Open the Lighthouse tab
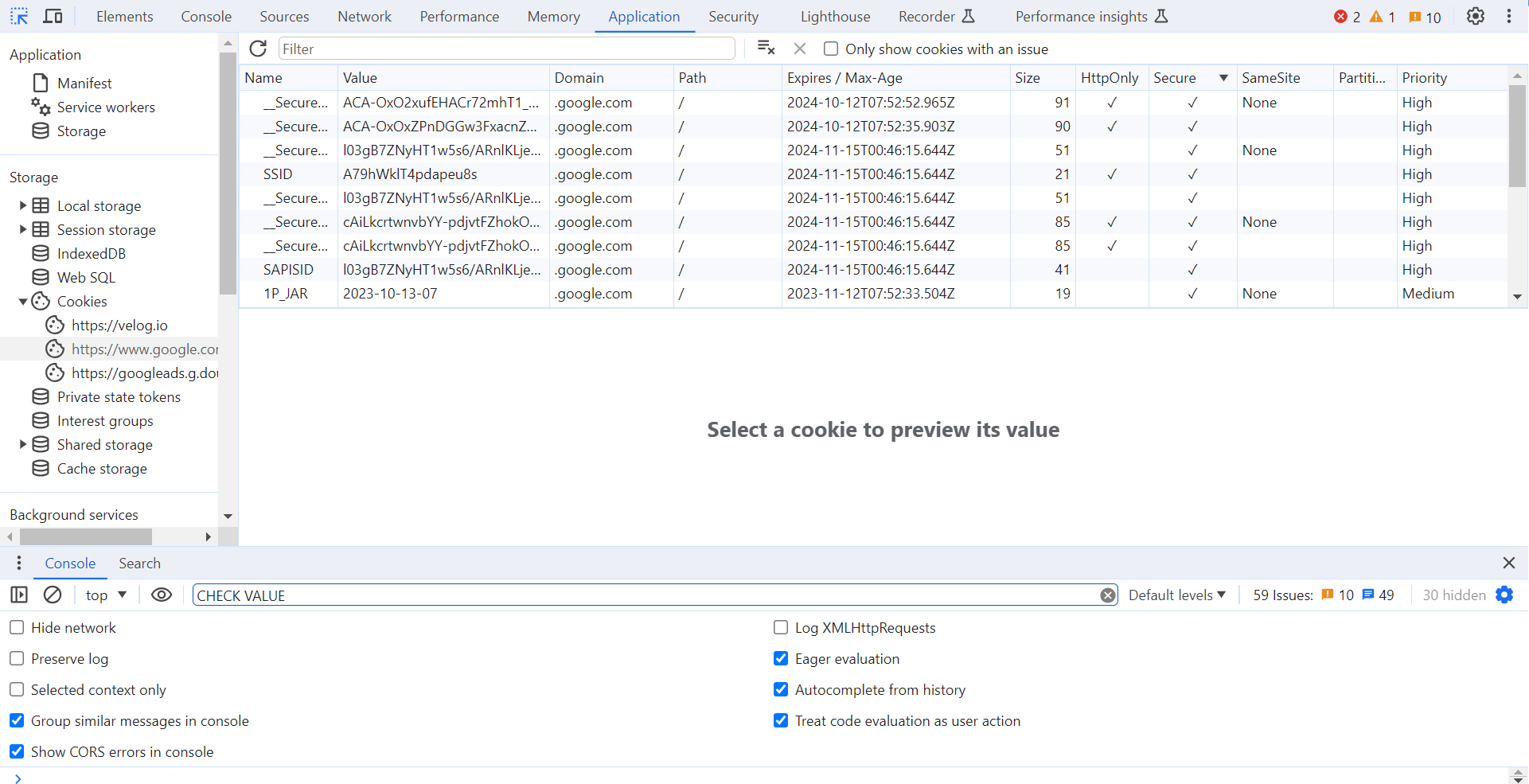Screen dimensions: 1529x784 click(835, 16)
